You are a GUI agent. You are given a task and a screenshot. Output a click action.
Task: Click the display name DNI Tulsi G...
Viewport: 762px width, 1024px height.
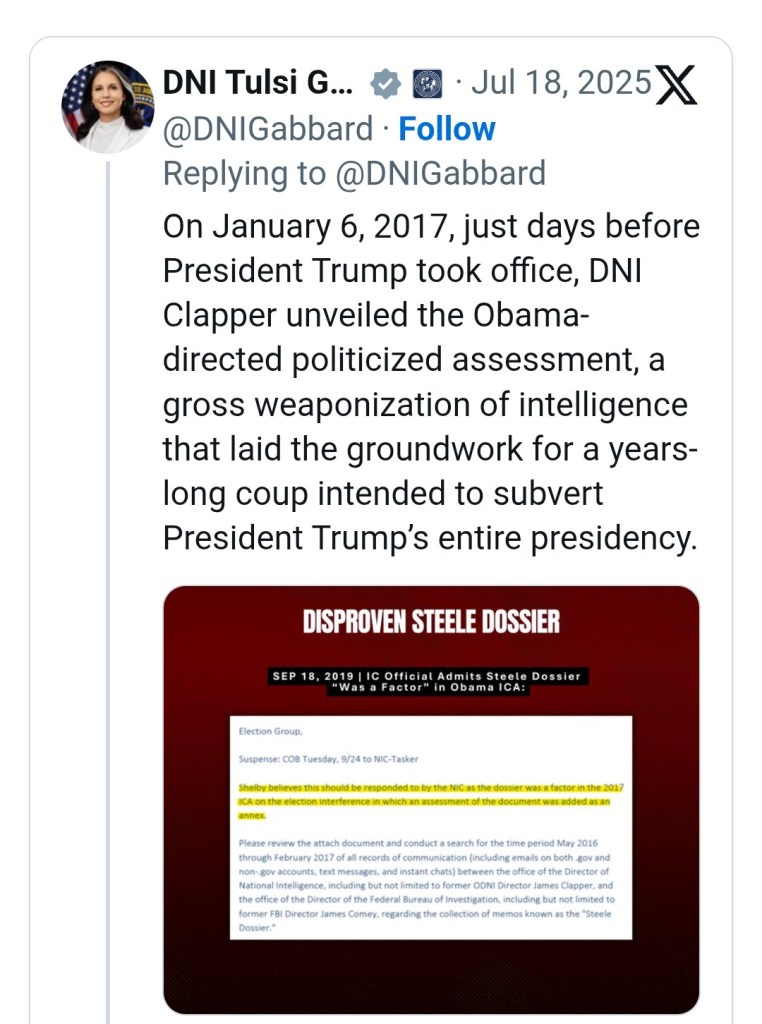point(257,83)
